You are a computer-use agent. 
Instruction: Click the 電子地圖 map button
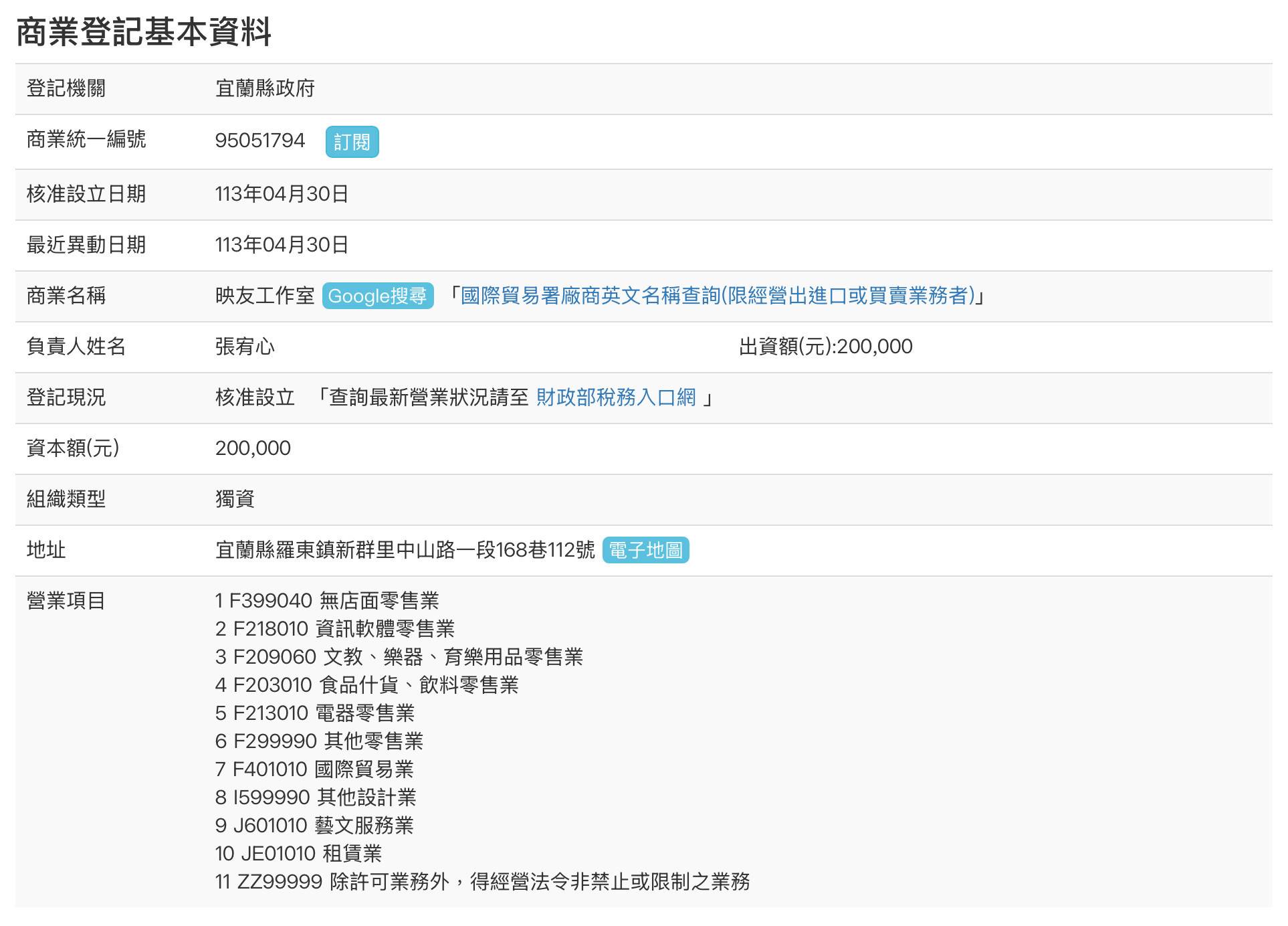point(645,550)
